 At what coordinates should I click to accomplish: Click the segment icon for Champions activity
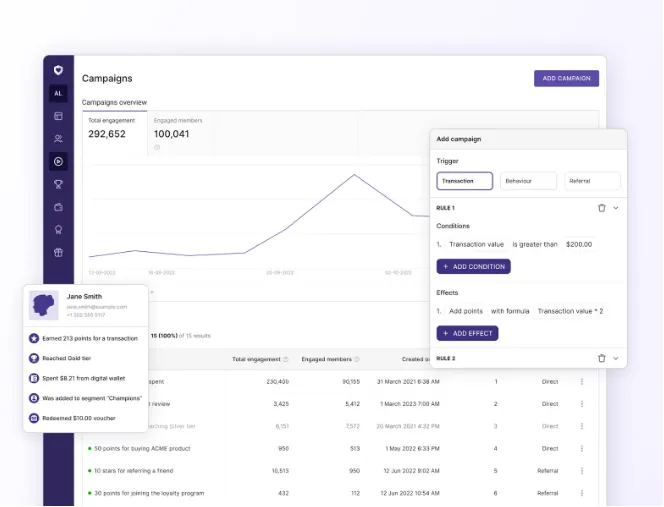[34, 398]
